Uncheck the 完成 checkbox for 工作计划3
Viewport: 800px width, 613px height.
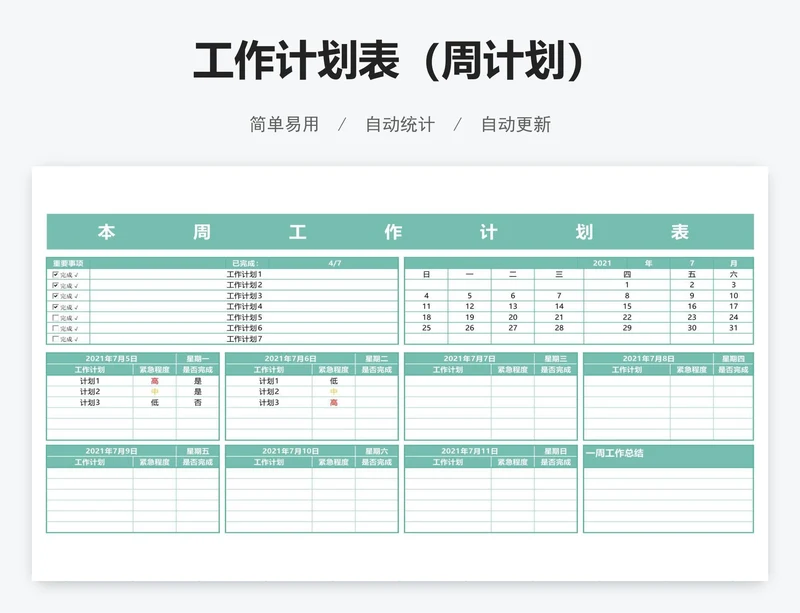(56, 296)
